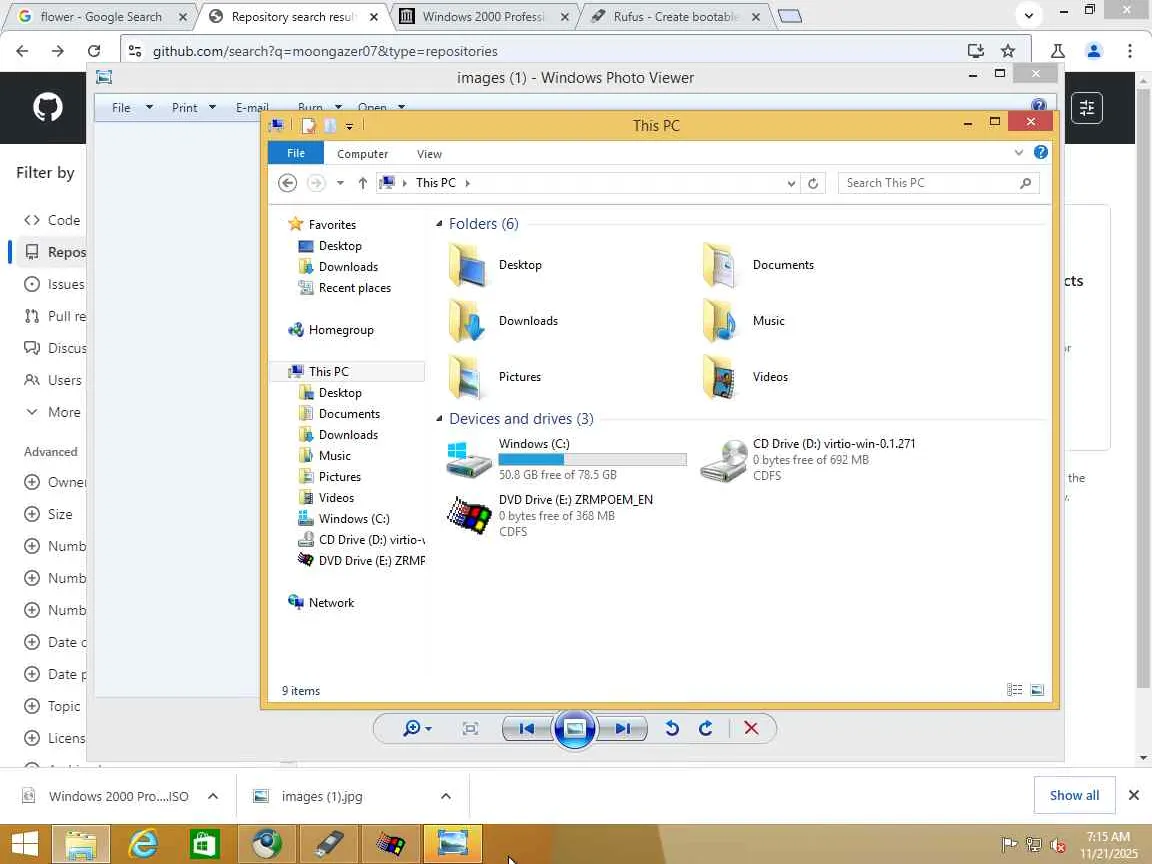Add Topic advanced filter on GitHub
This screenshot has height=864, width=1152.
pos(53,705)
